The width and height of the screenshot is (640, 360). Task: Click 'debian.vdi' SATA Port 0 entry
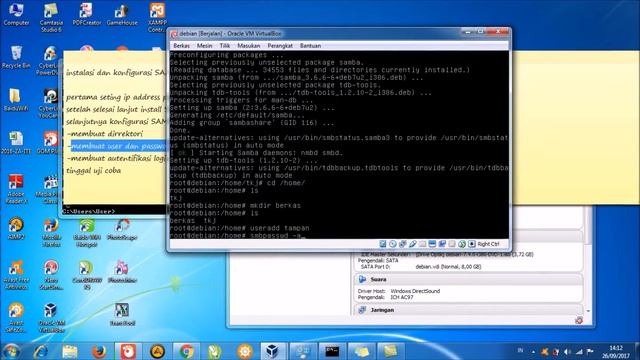[x=448, y=267]
